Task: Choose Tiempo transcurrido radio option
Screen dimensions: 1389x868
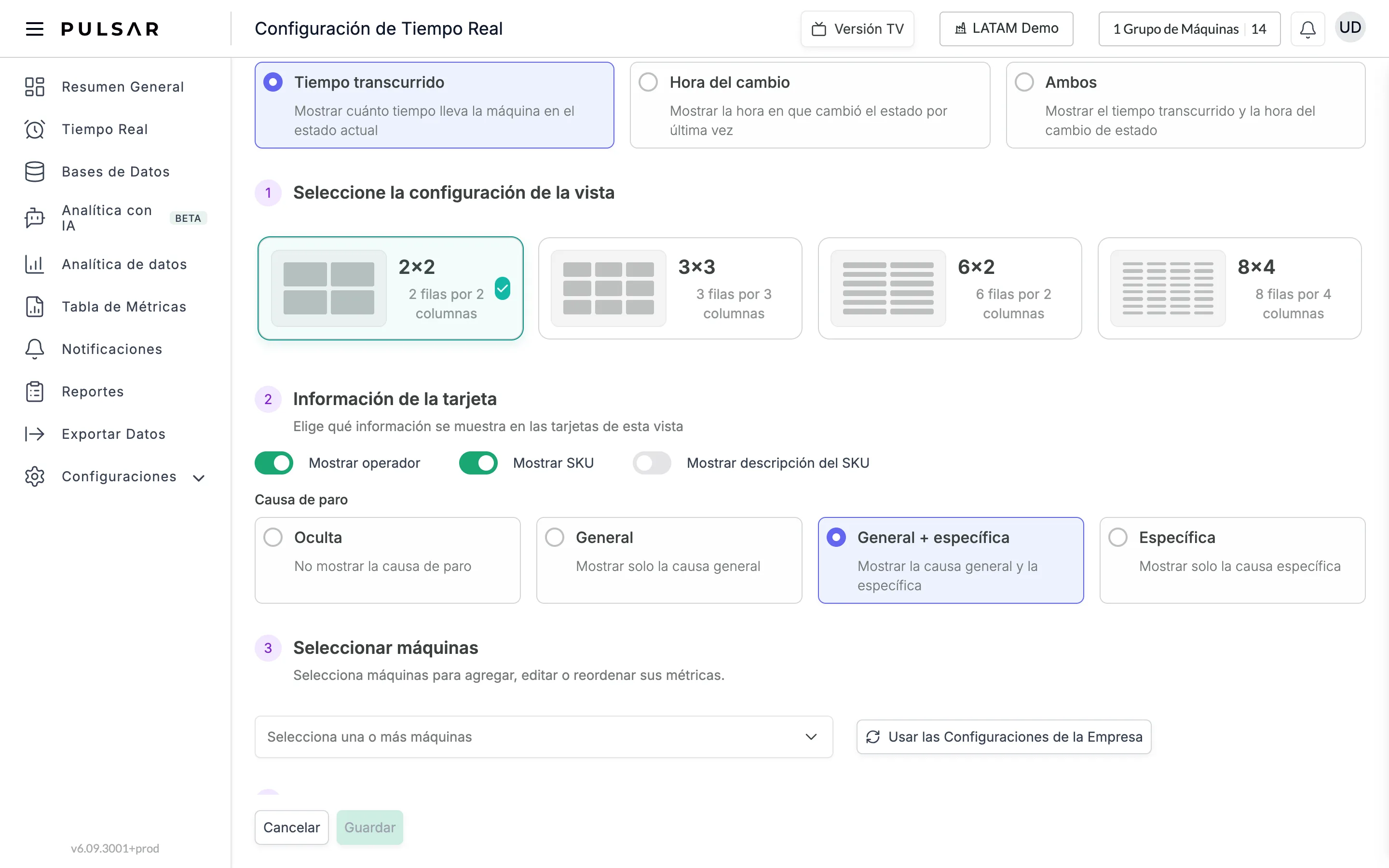Action: coord(273,82)
